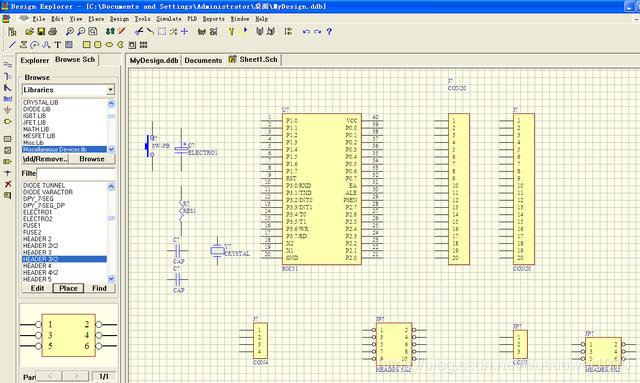
Task: Select the rounded rectangle drawing tool
Action: coord(98,45)
